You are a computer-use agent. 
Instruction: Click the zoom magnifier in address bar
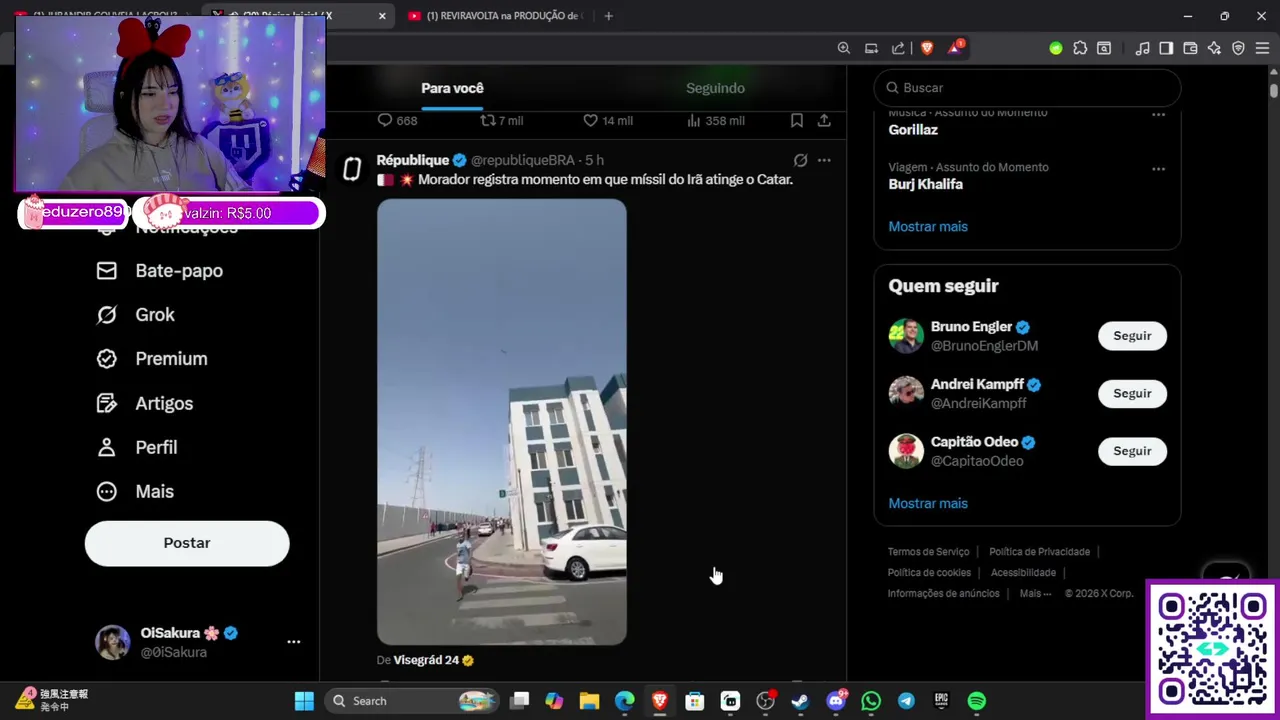[x=844, y=48]
